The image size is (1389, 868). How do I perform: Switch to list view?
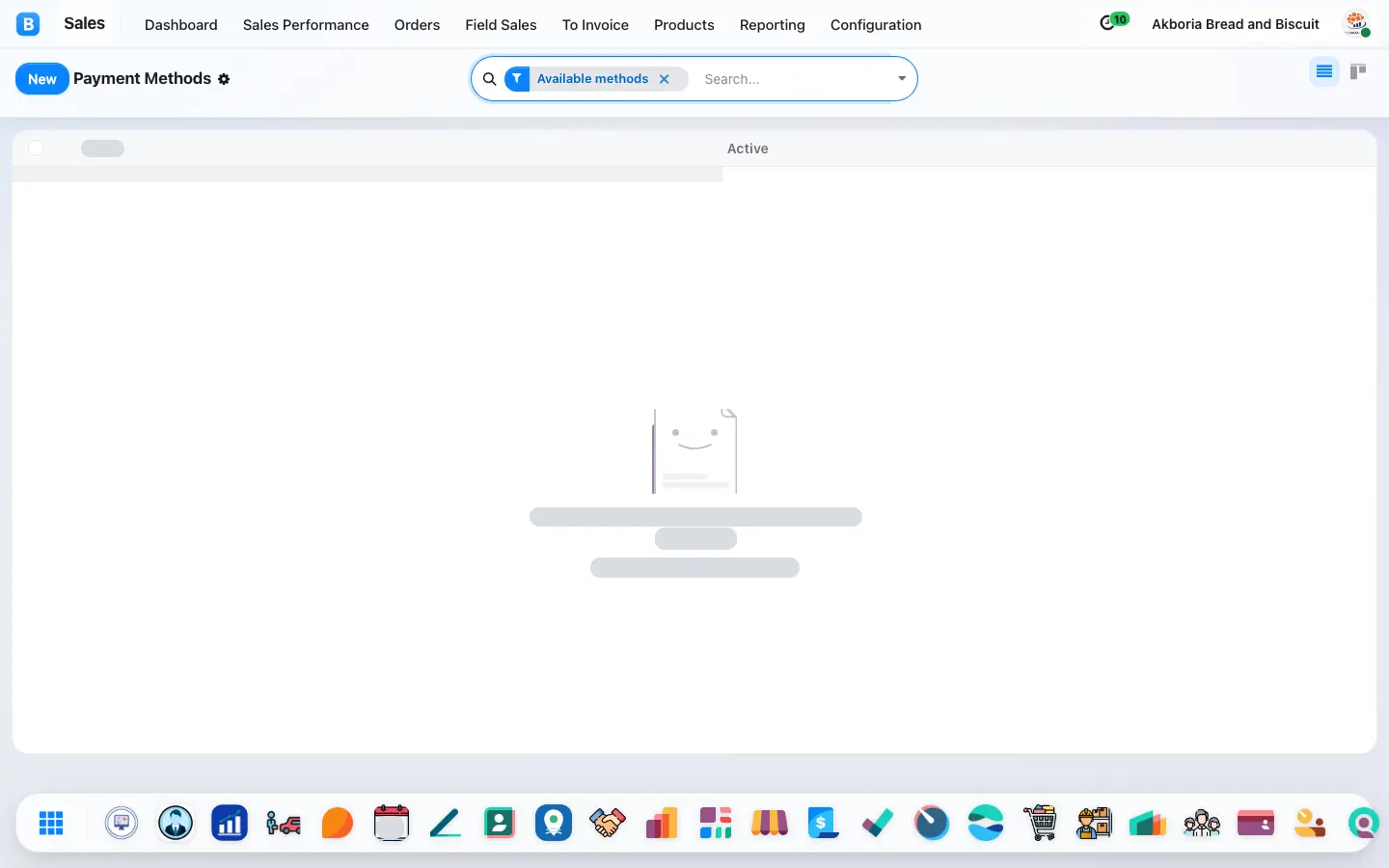click(1324, 71)
